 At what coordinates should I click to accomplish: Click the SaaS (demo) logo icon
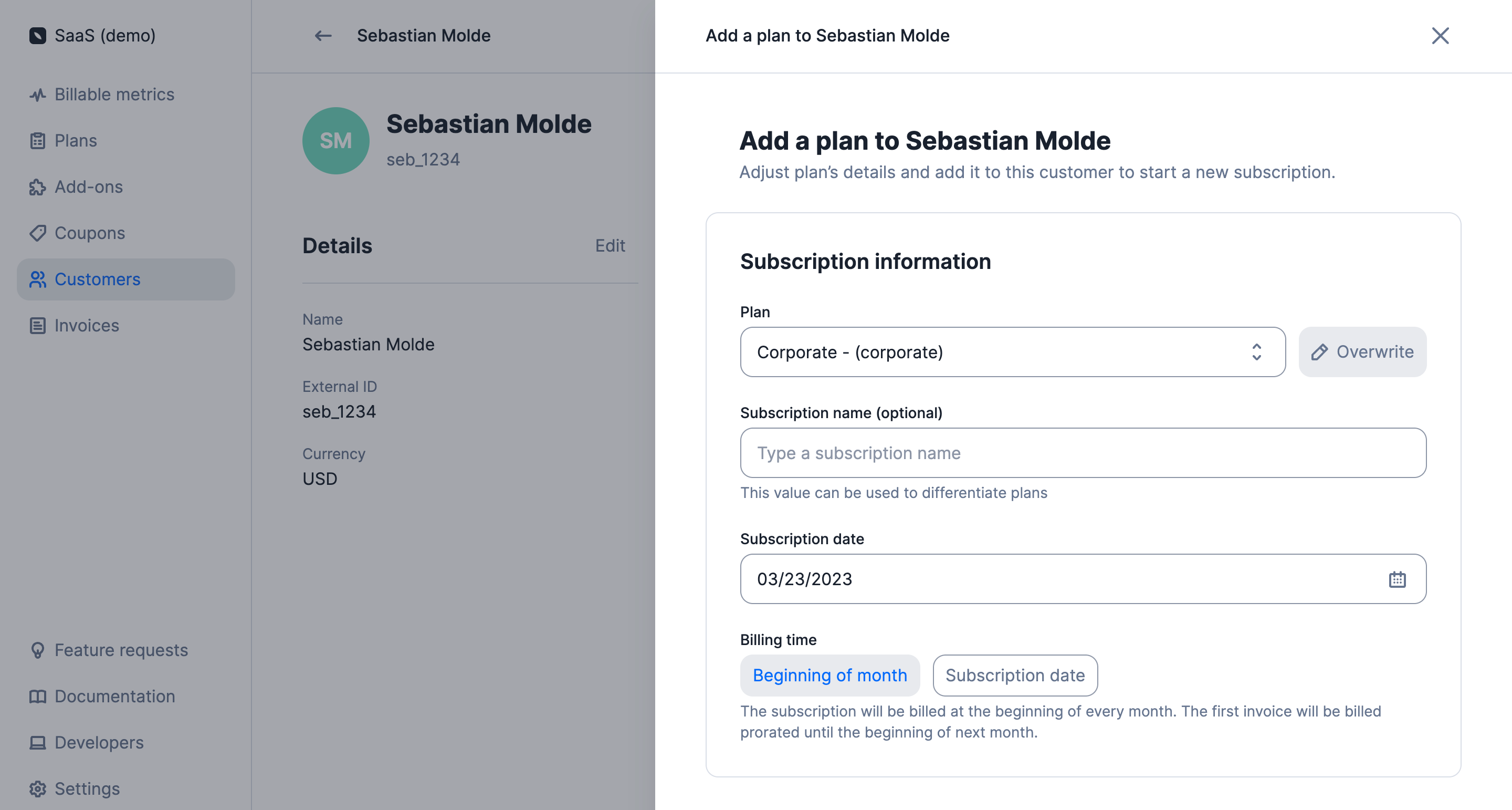[38, 36]
